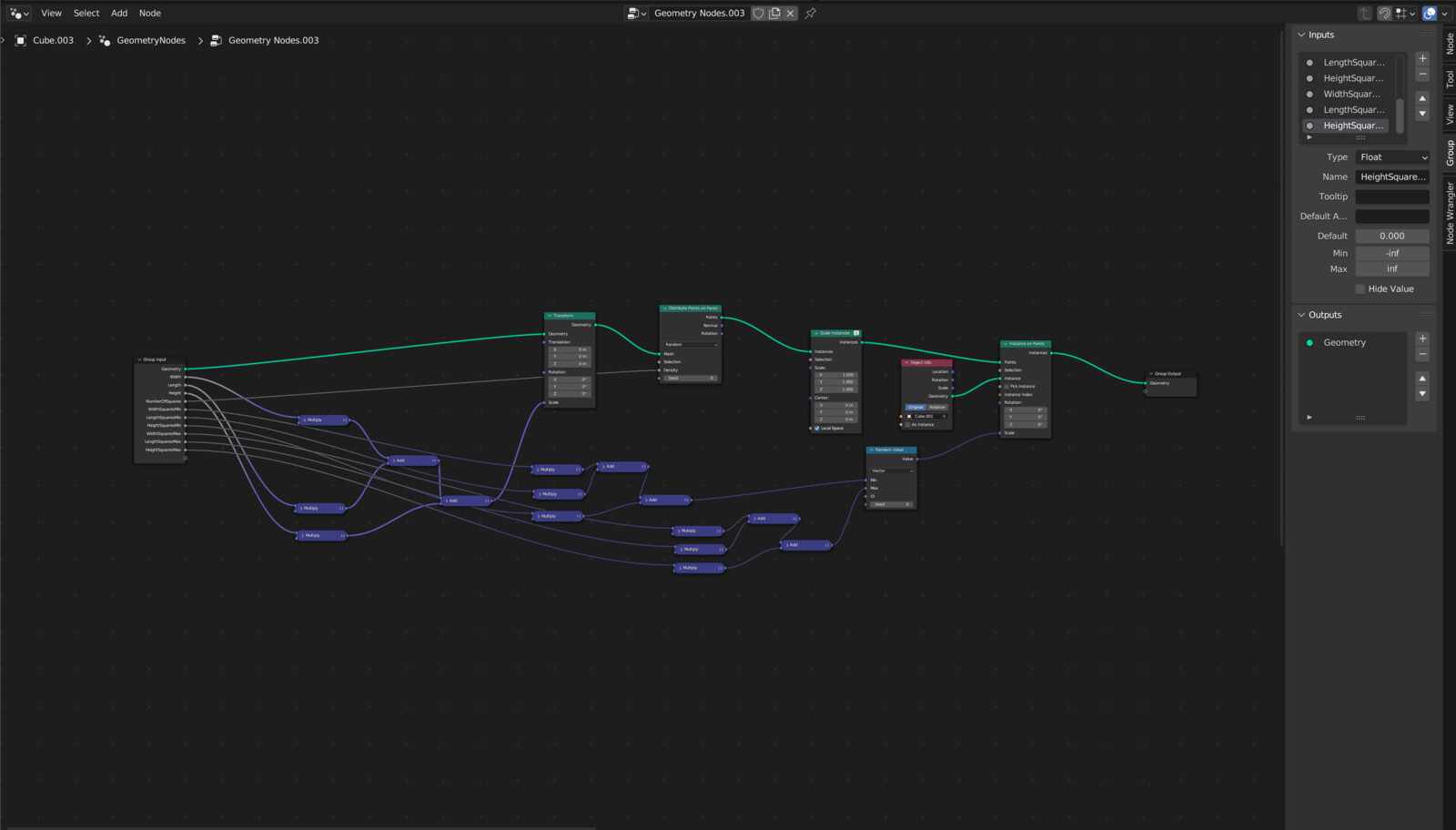Move the selected output up

point(1422,379)
